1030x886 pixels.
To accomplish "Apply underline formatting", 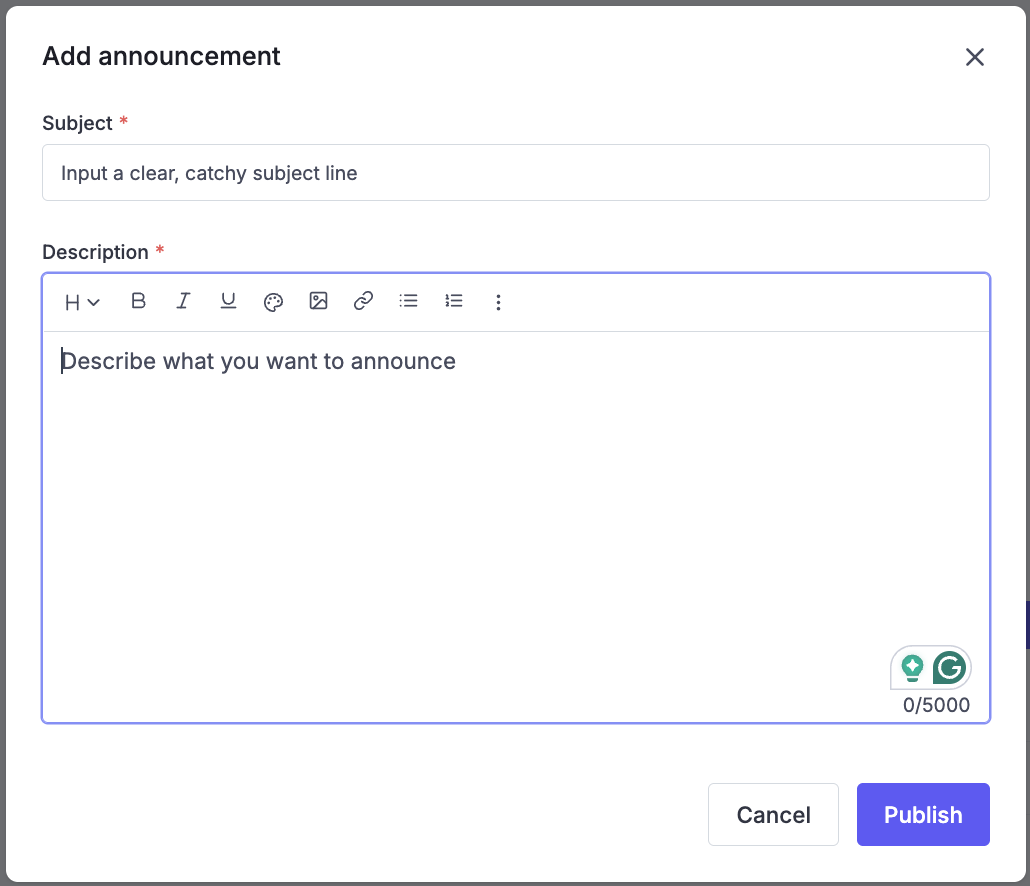I will click(x=228, y=301).
